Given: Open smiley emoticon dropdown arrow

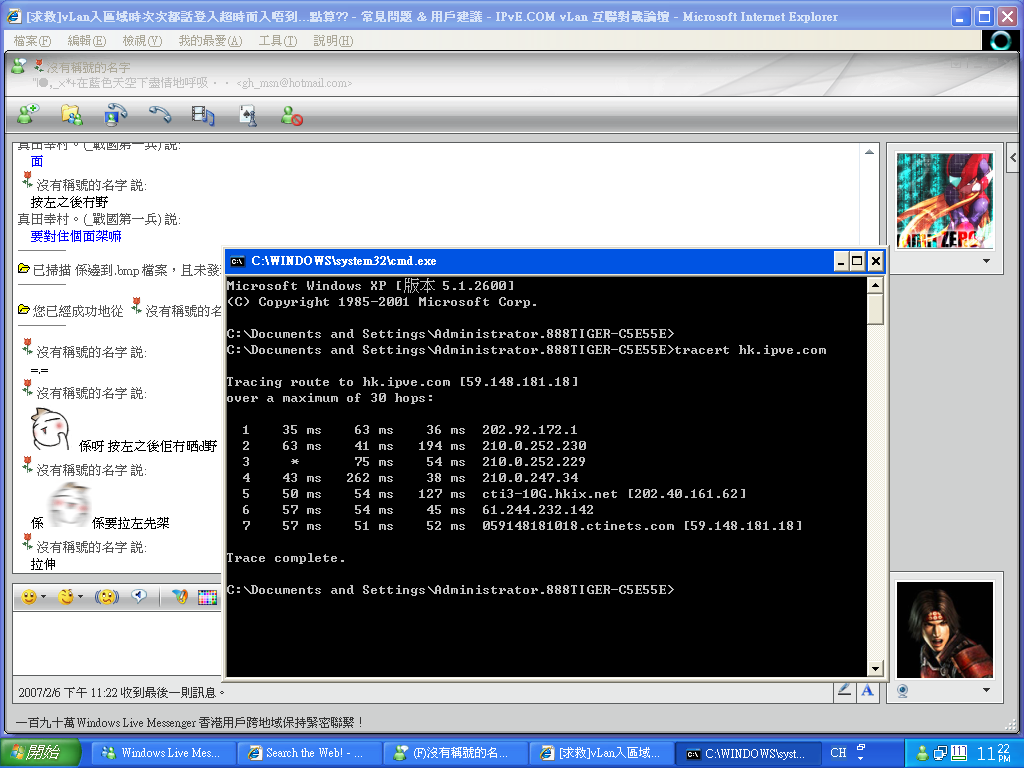Looking at the screenshot, I should [x=44, y=596].
